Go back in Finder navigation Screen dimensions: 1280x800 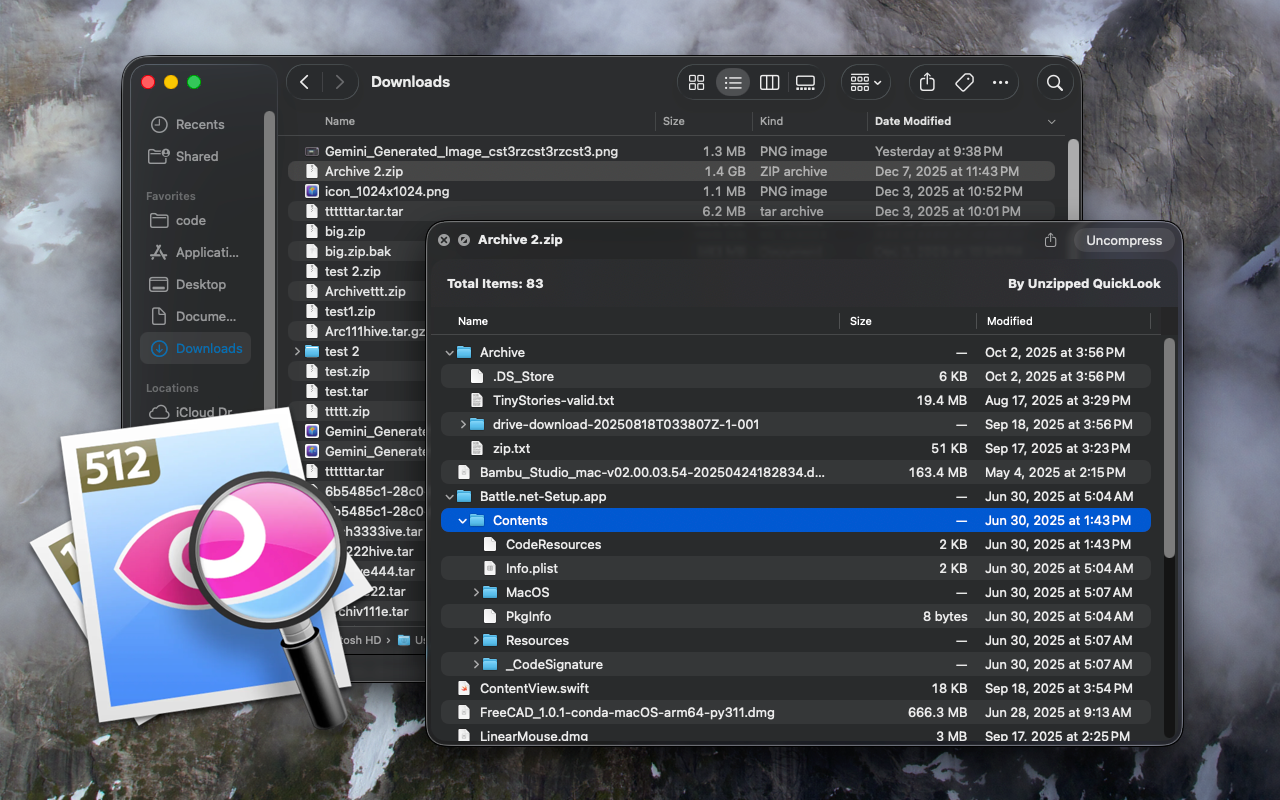click(x=305, y=82)
